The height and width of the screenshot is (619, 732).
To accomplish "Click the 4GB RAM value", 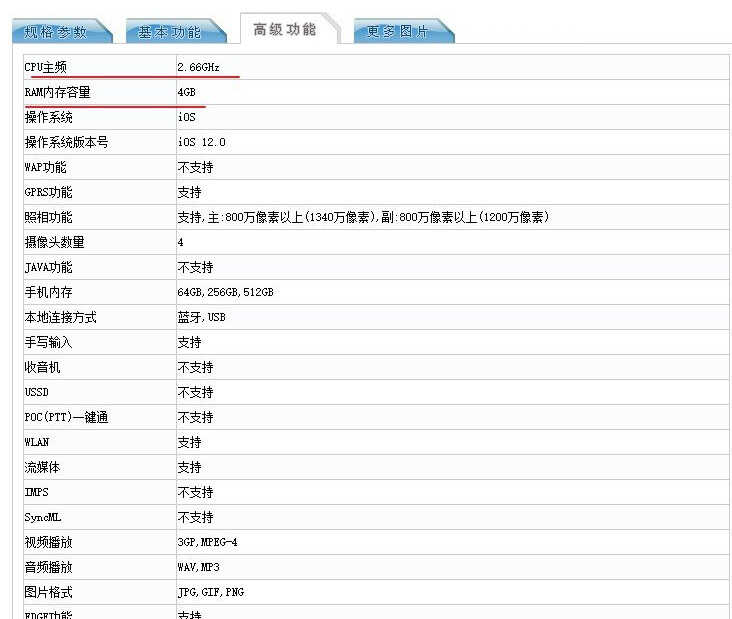I will [186, 93].
